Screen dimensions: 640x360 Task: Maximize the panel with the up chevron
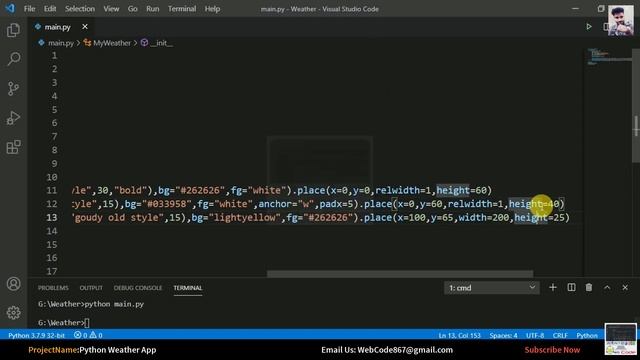607,288
